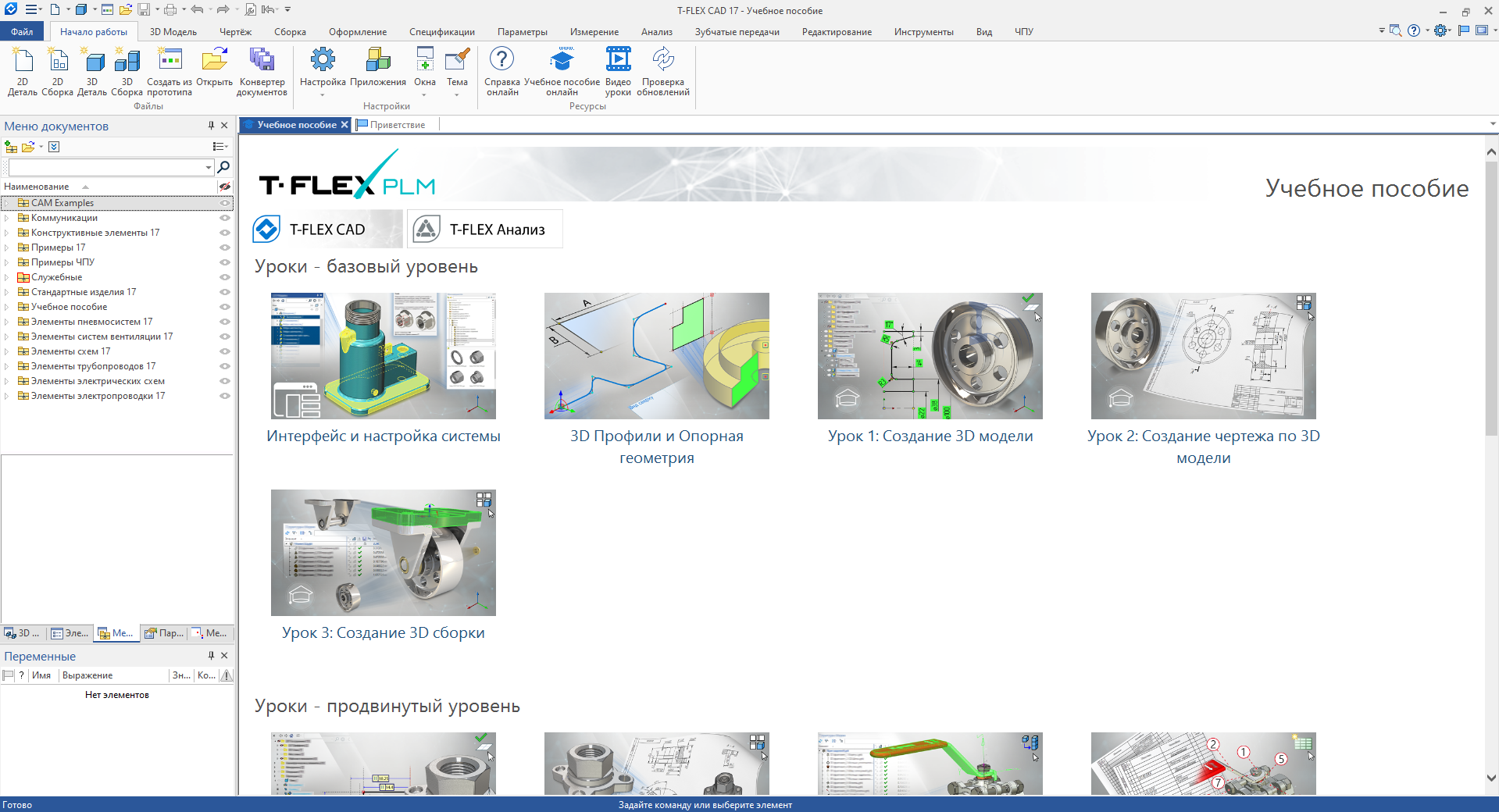Switch to the Зубчатые передачи ribbon tab
The height and width of the screenshot is (812, 1499).
pos(737,32)
